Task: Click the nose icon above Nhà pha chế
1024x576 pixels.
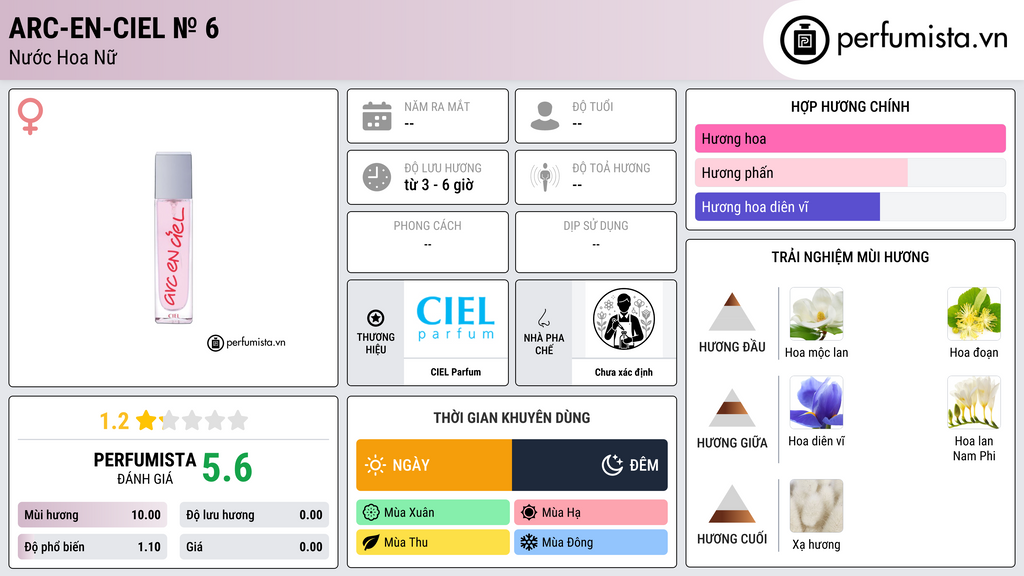Action: coord(543,318)
